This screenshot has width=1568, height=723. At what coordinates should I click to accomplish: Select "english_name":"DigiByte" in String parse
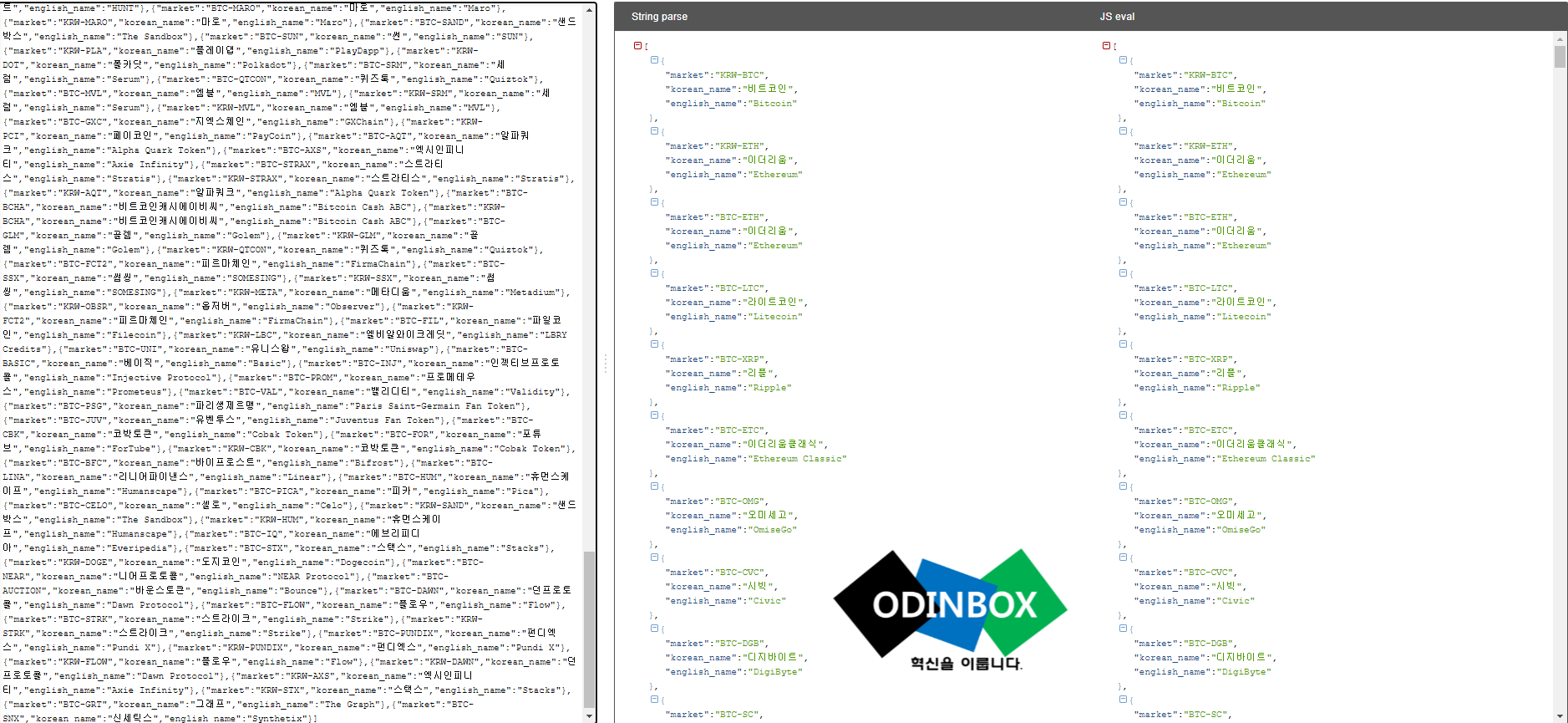733,672
